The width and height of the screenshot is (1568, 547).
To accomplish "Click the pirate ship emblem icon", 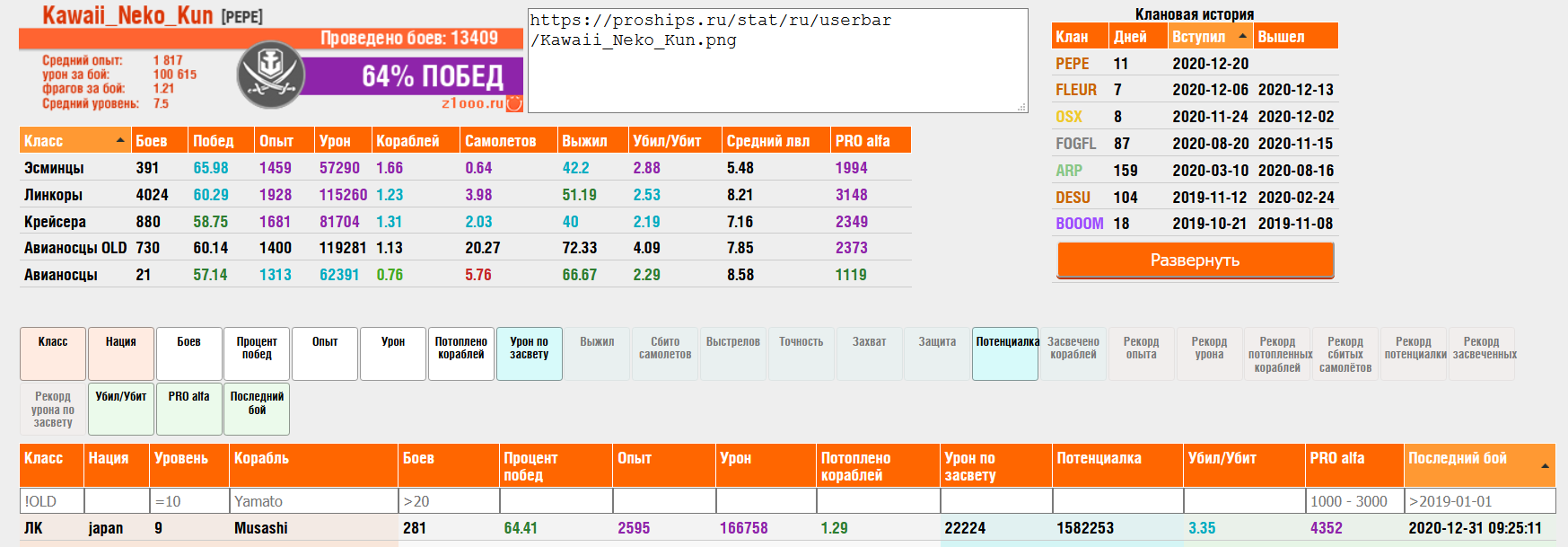I will pyautogui.click(x=270, y=75).
